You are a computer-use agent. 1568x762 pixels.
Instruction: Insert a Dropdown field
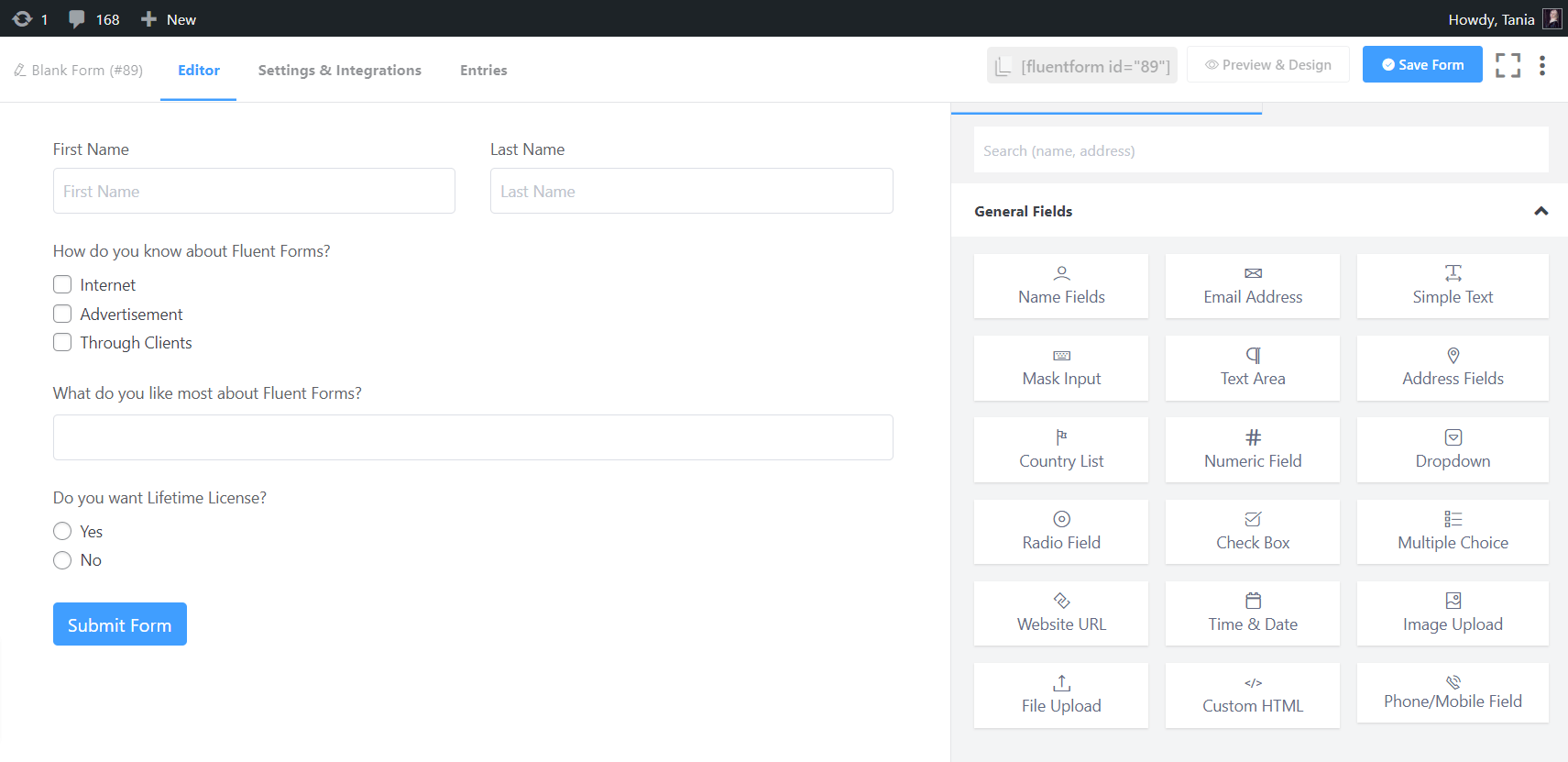pyautogui.click(x=1453, y=449)
